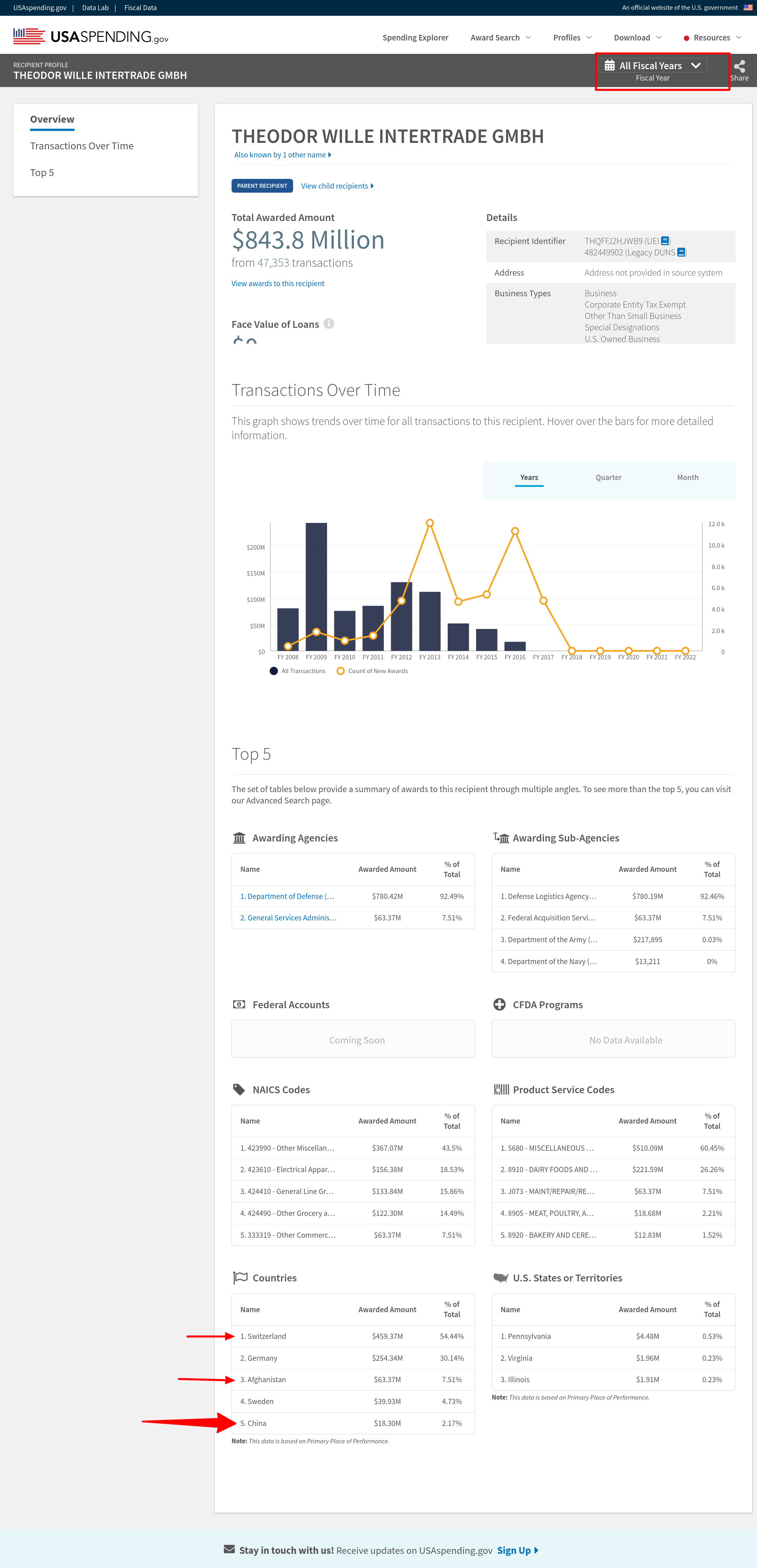Click 'Sweden' in Countries table

[x=261, y=1401]
